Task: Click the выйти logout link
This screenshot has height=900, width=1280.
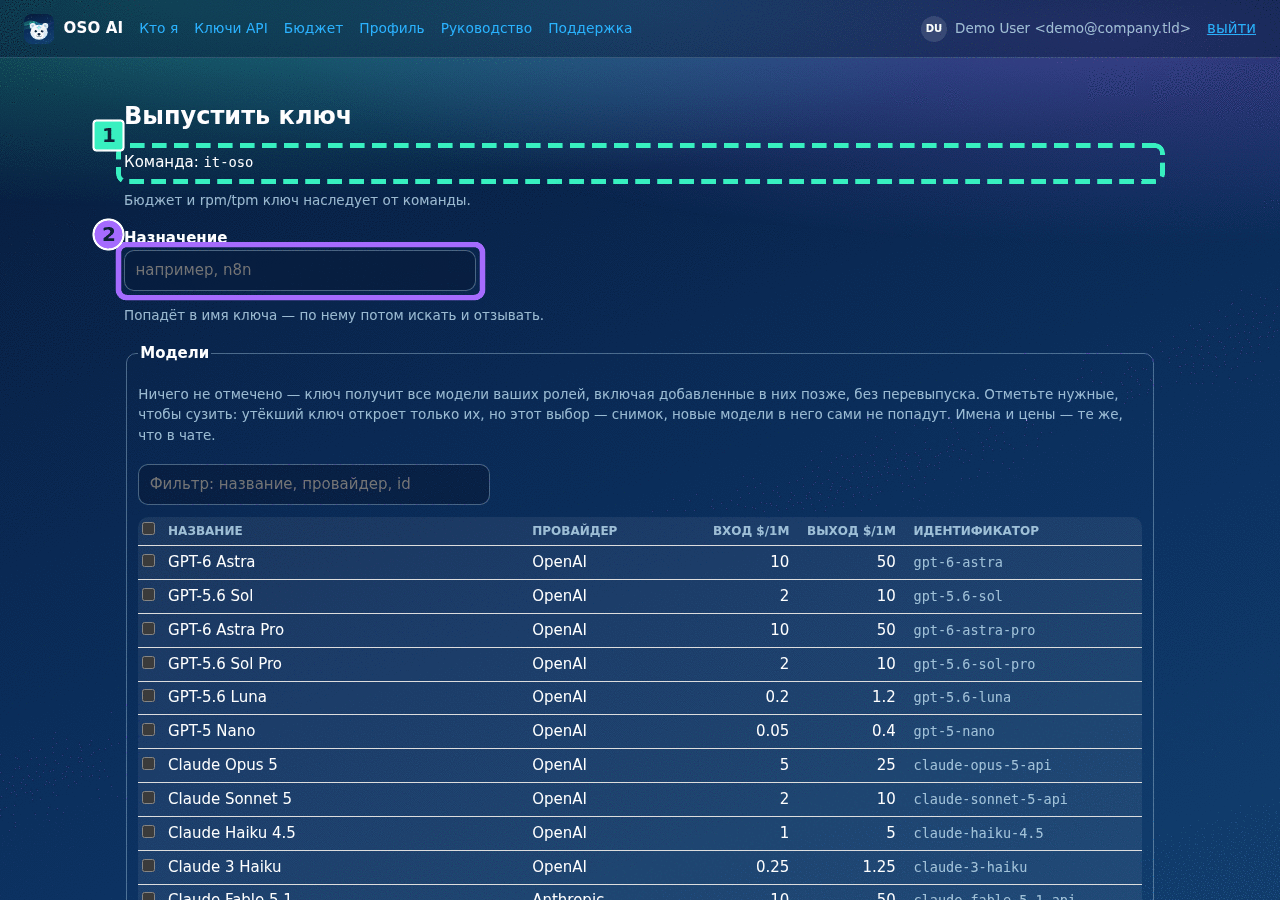Action: (1231, 28)
